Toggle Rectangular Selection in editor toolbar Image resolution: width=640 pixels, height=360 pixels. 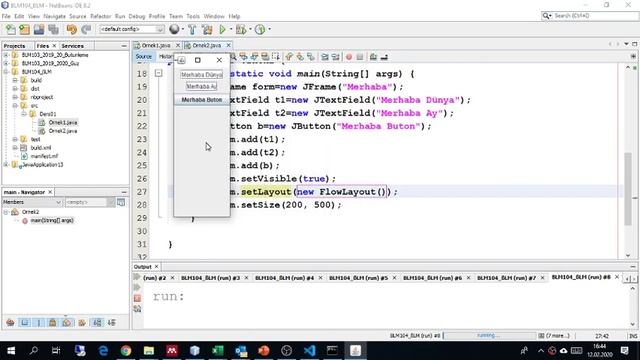(x=276, y=57)
